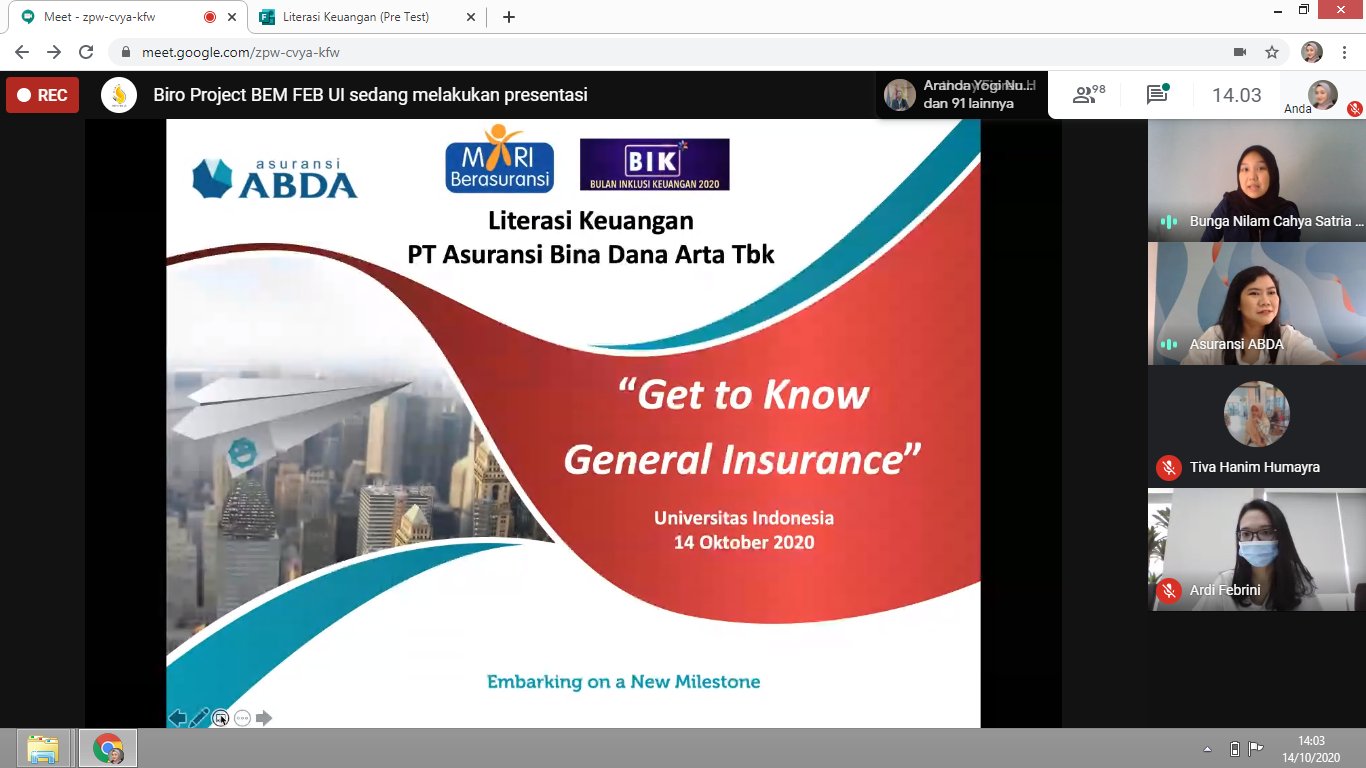
Task: Click the Anda self-view avatar
Action: coord(1323,94)
